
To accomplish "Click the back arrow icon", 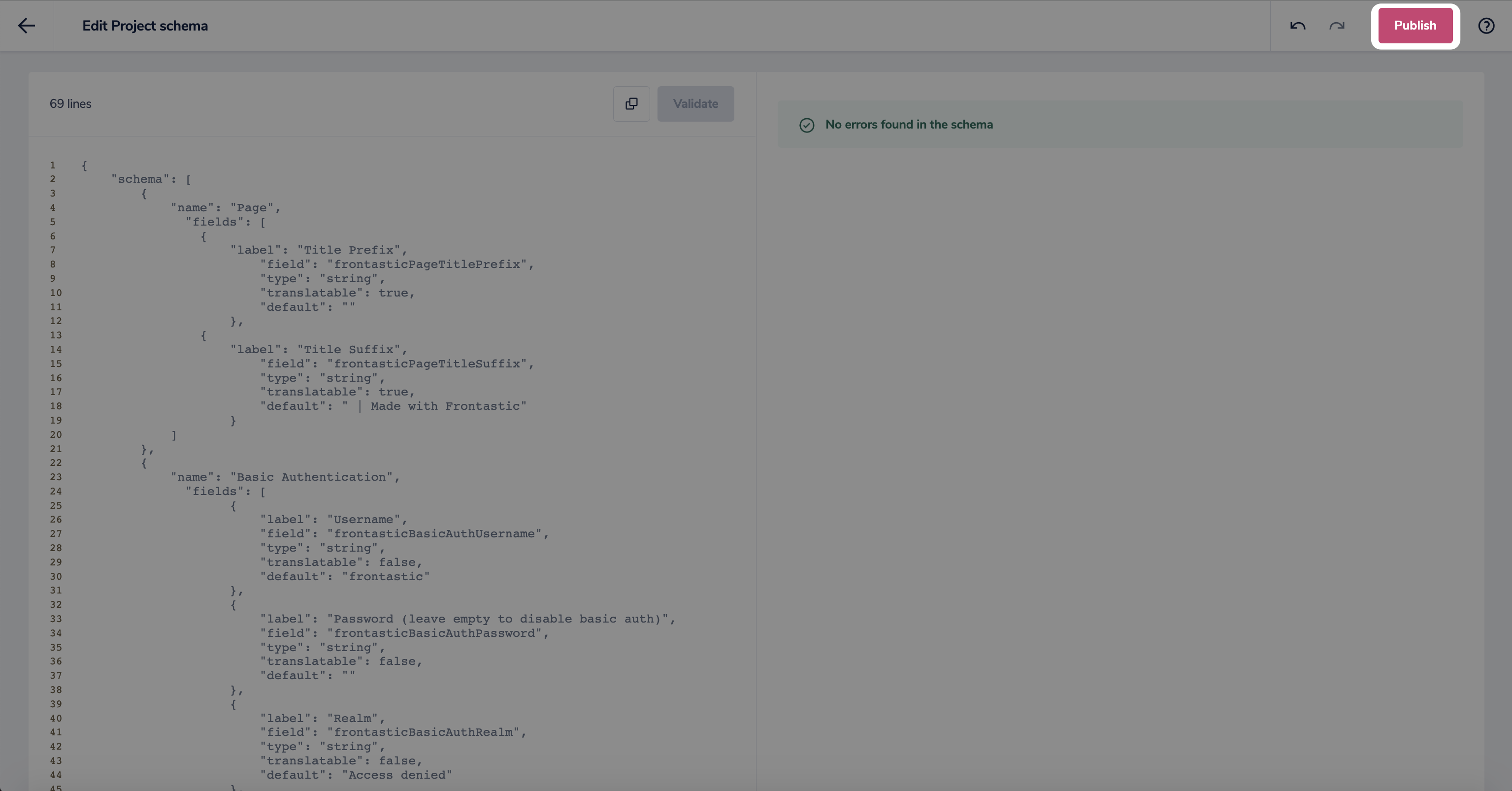I will tap(27, 26).
